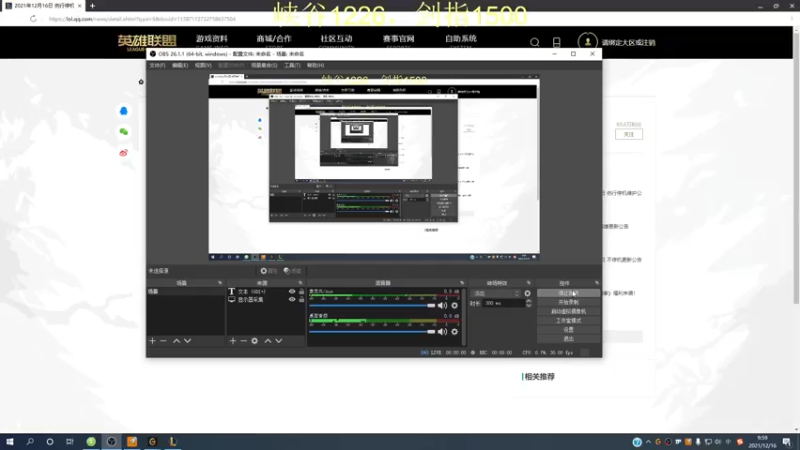Viewport: 800px width, 450px height.
Task: Pop out the Controls dock with its corner icon
Action: tap(596, 283)
